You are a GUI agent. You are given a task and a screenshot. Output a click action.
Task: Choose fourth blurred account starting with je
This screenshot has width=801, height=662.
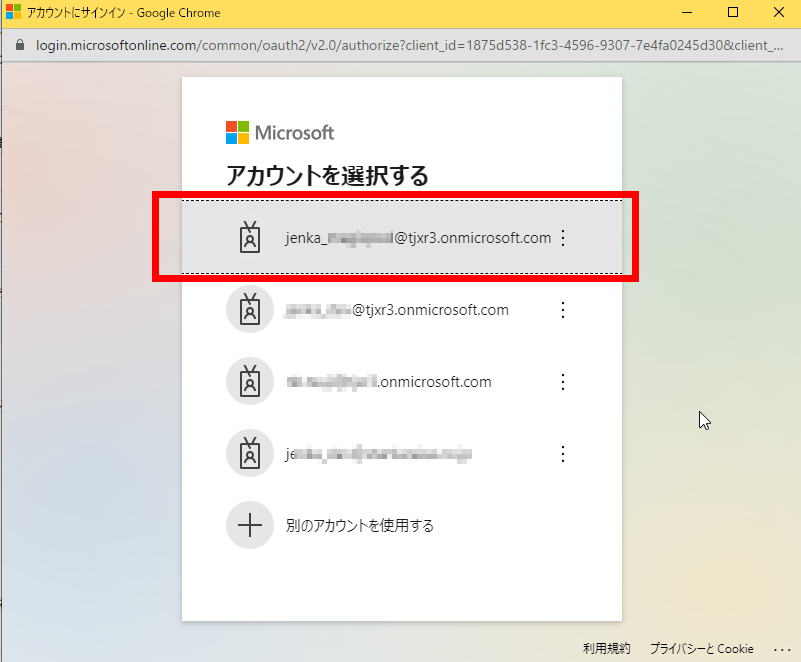coord(402,454)
